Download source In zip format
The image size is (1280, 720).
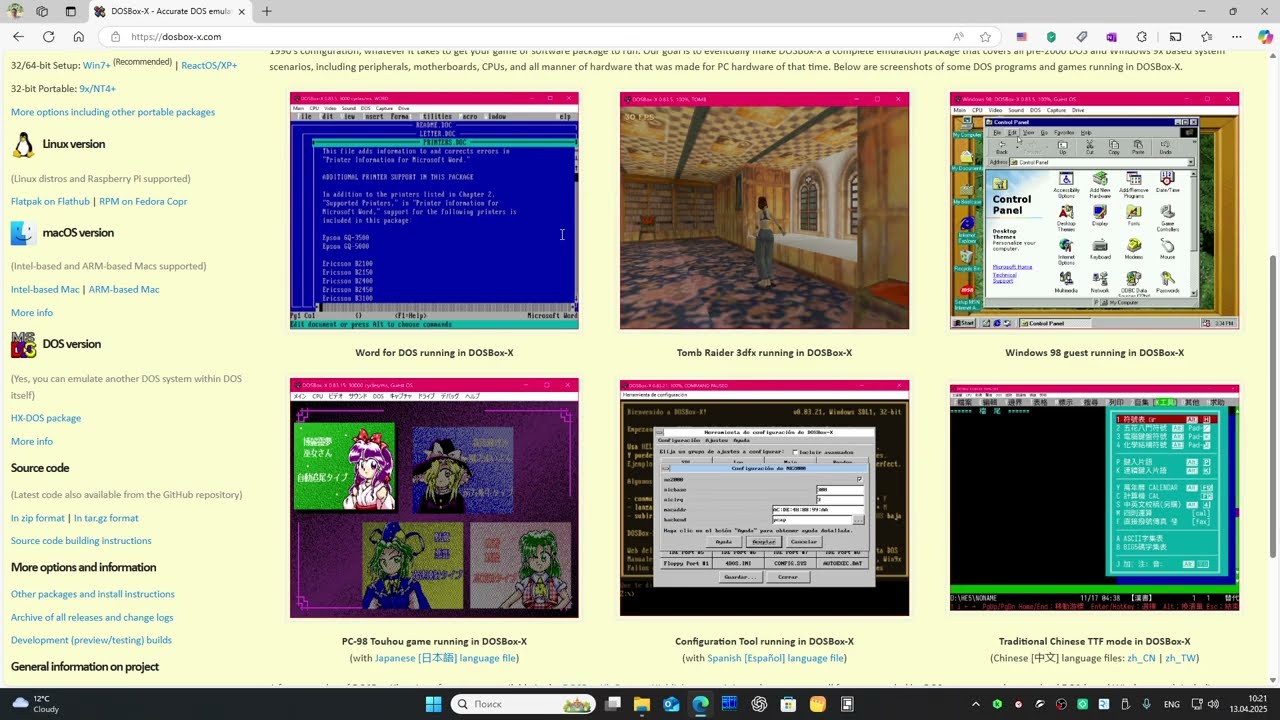(x=38, y=518)
